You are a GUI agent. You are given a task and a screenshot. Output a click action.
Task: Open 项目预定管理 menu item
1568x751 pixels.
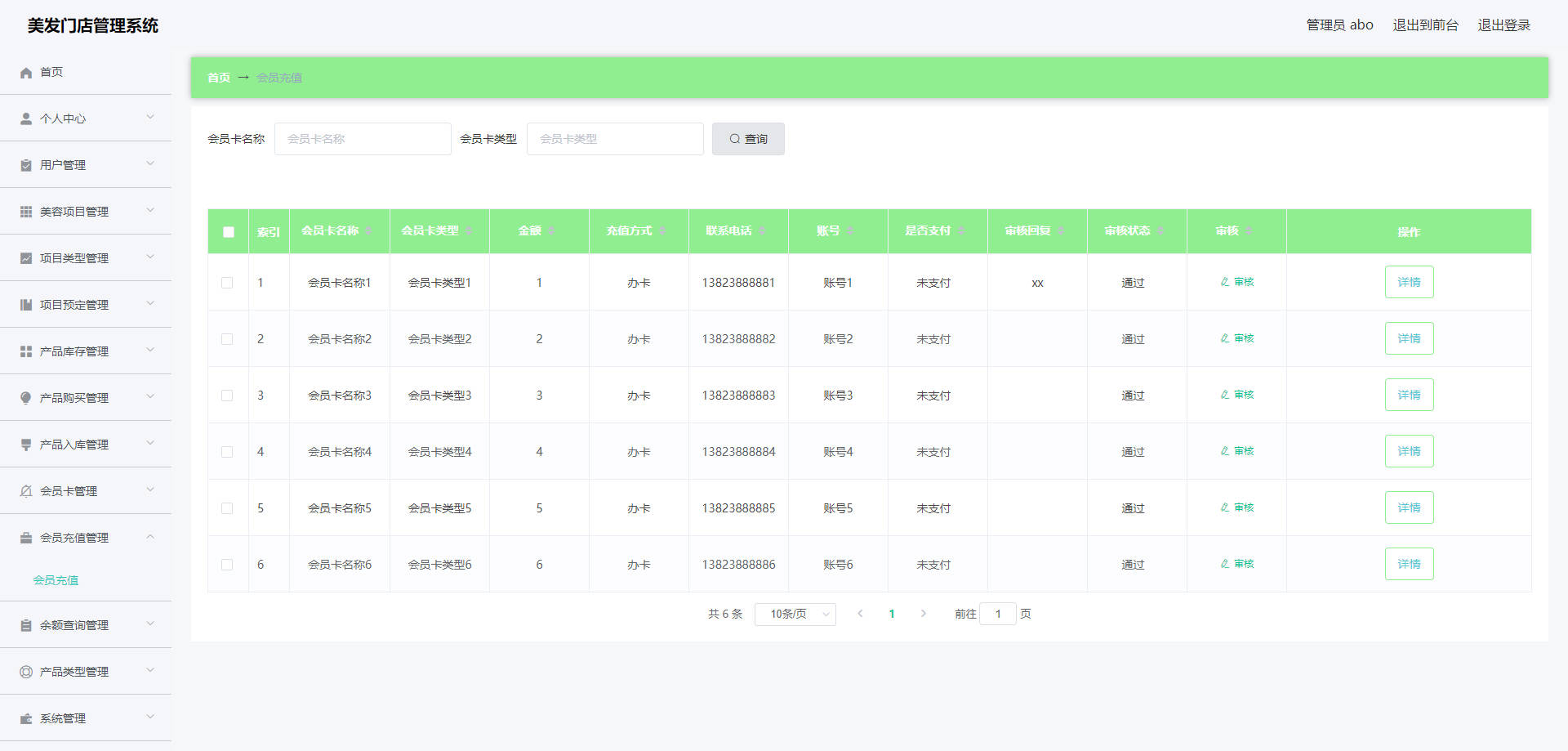86,305
